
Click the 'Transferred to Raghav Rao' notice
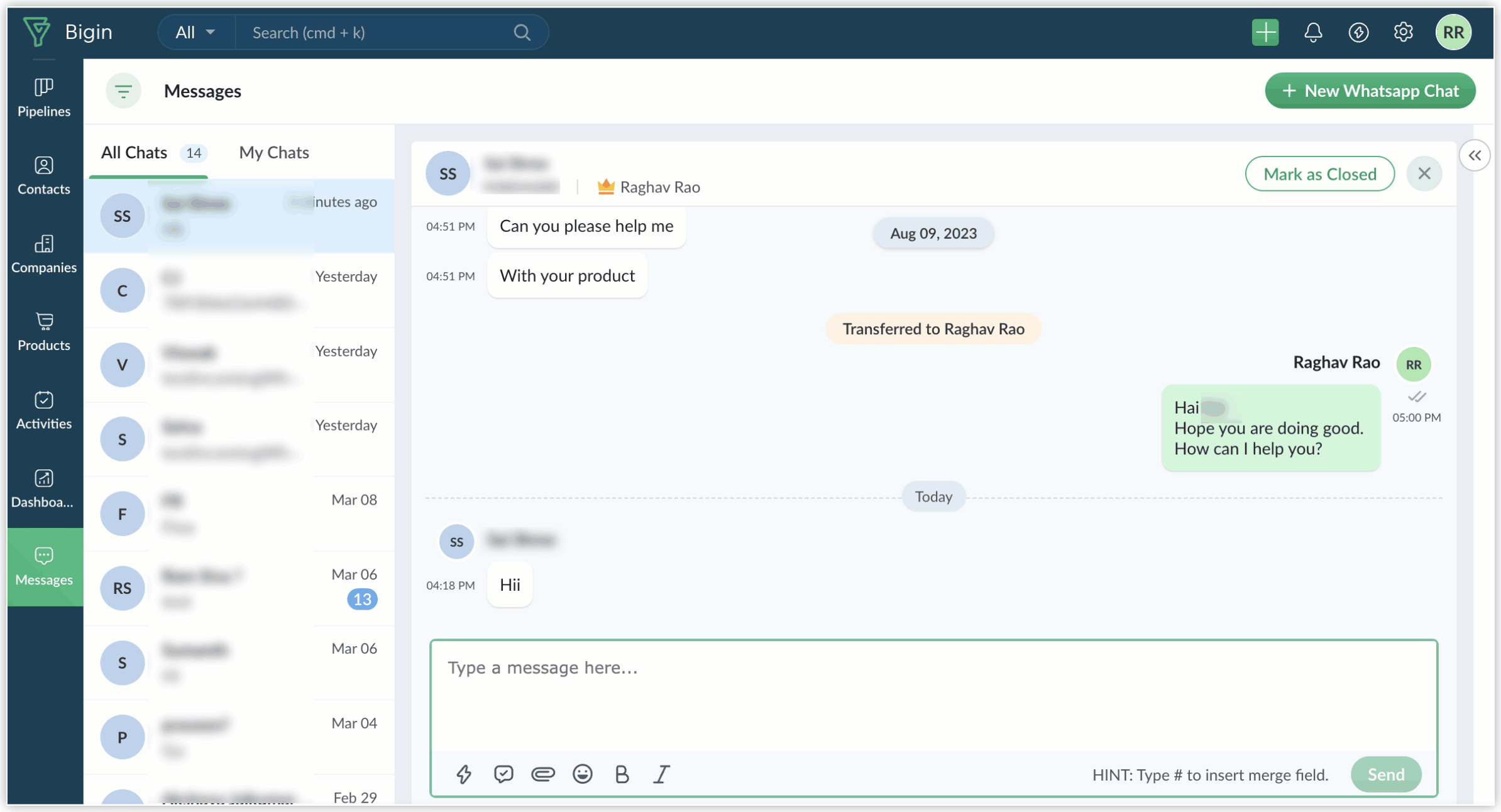[x=933, y=329]
